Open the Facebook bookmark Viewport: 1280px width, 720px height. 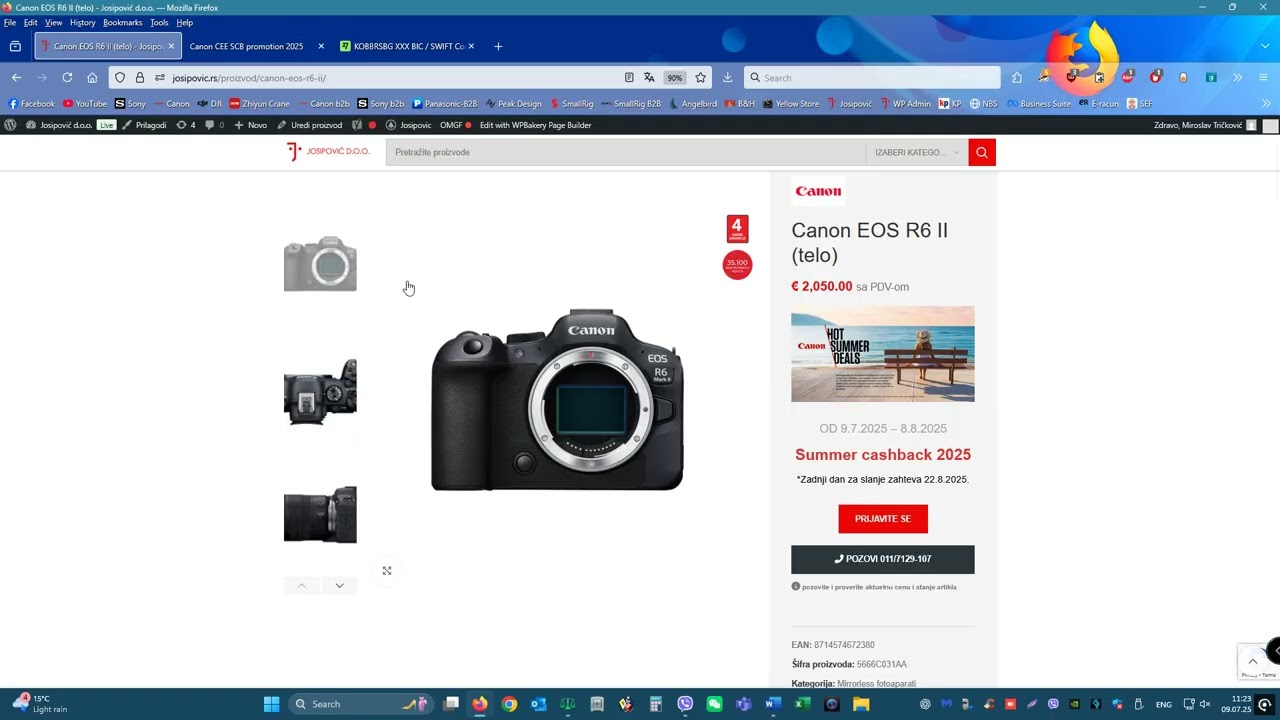(x=31, y=103)
